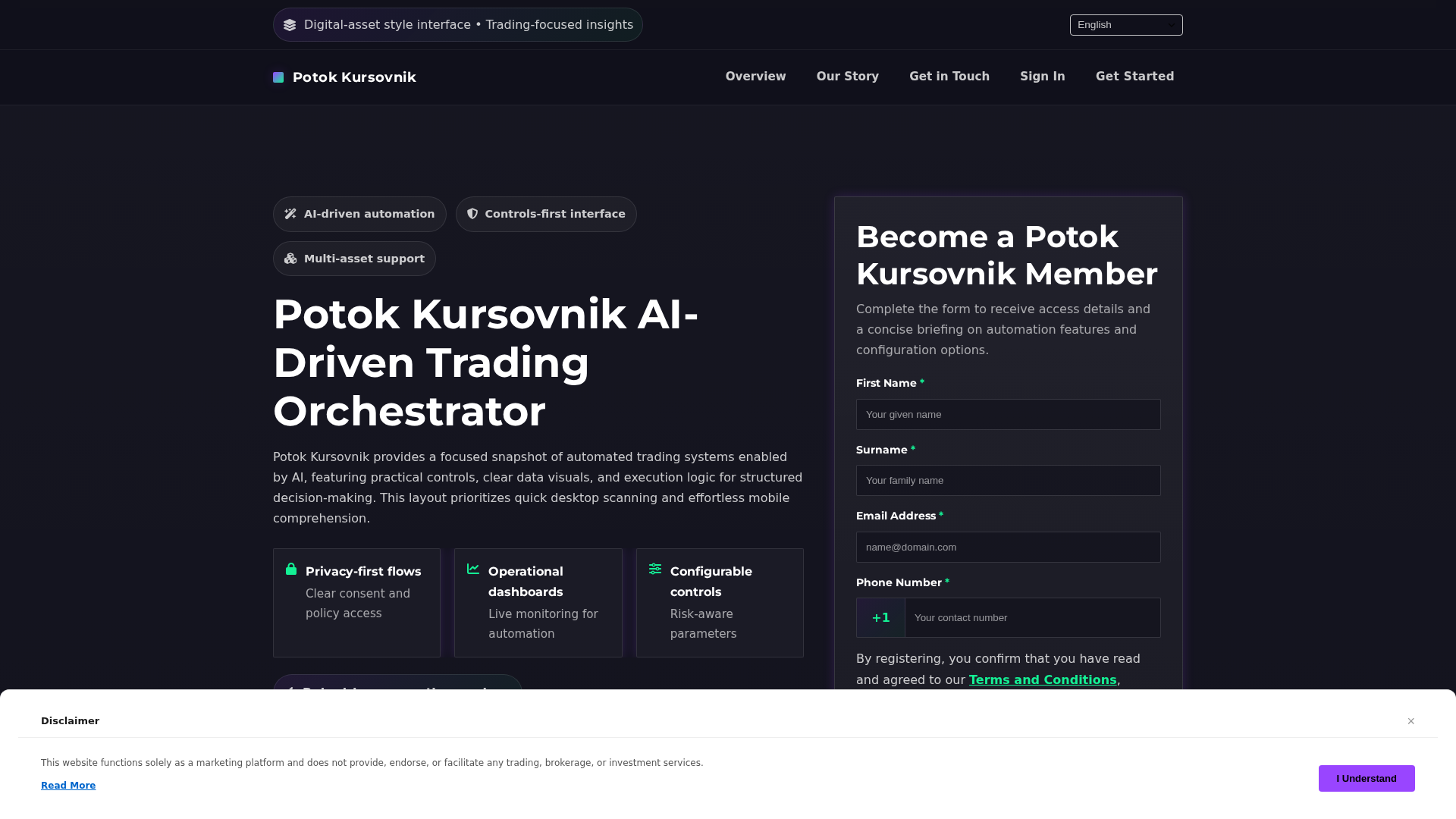Click the Become a Potok Kursovnik Member heading

(1006, 256)
